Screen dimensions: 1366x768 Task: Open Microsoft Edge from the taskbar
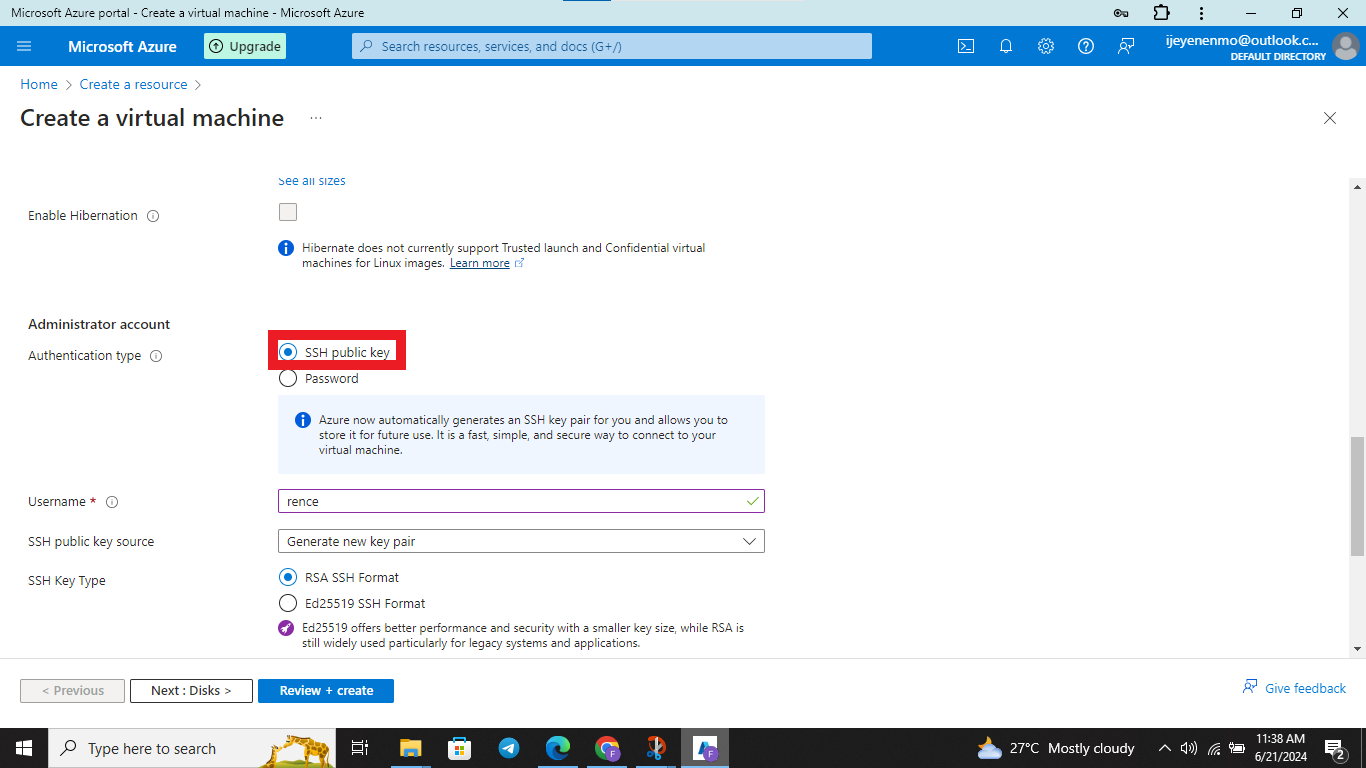[x=557, y=748]
